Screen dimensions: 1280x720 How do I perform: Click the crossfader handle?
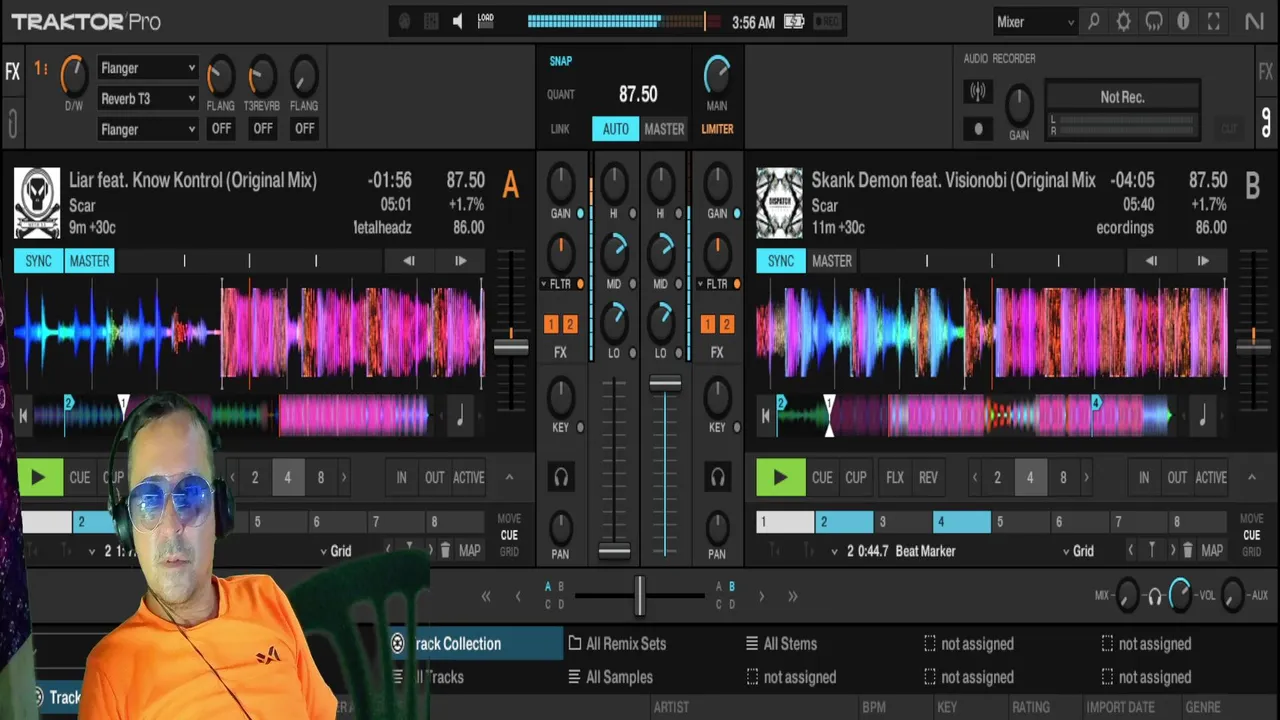639,595
